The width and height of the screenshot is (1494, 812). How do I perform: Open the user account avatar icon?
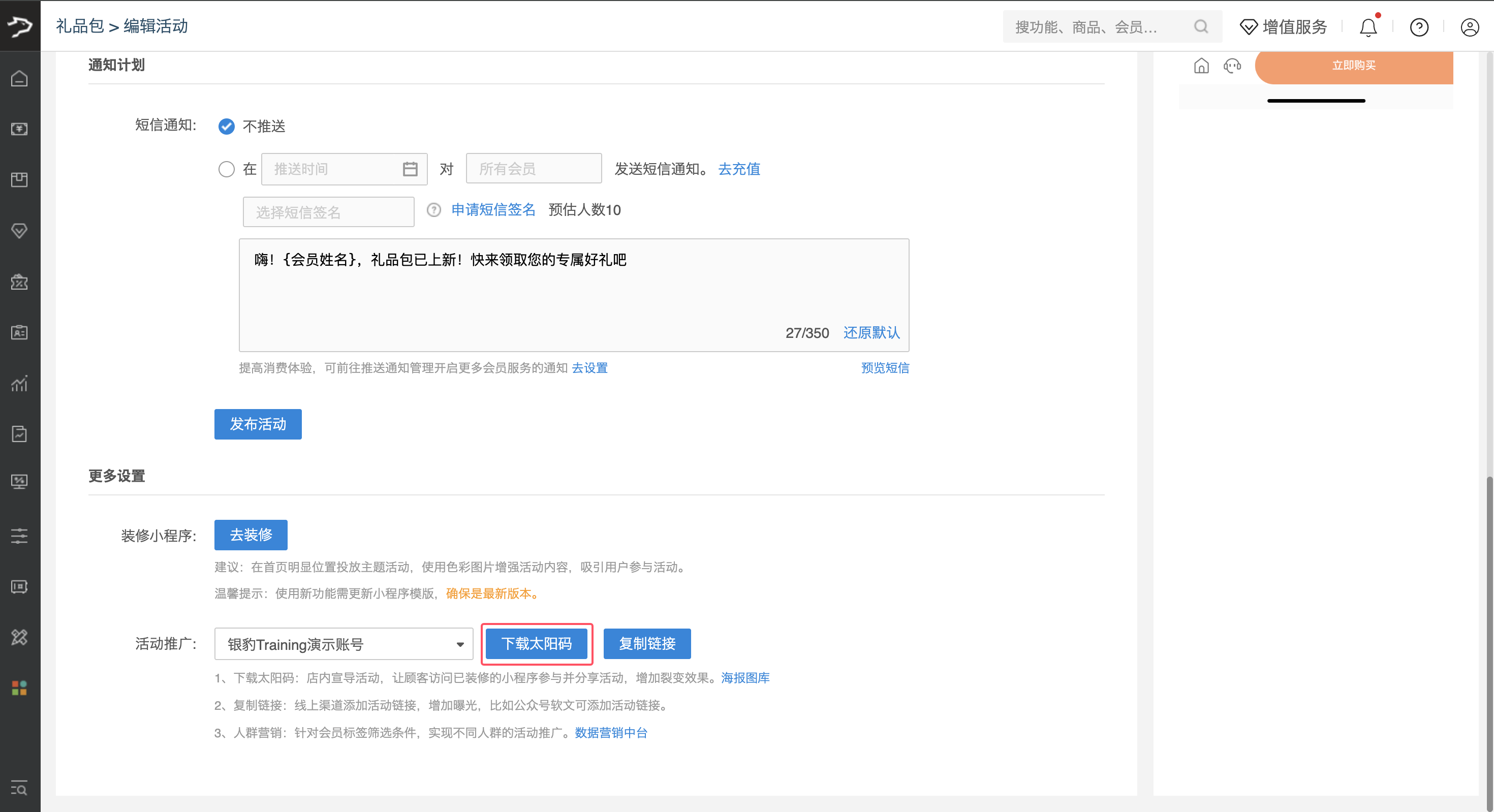1470,27
